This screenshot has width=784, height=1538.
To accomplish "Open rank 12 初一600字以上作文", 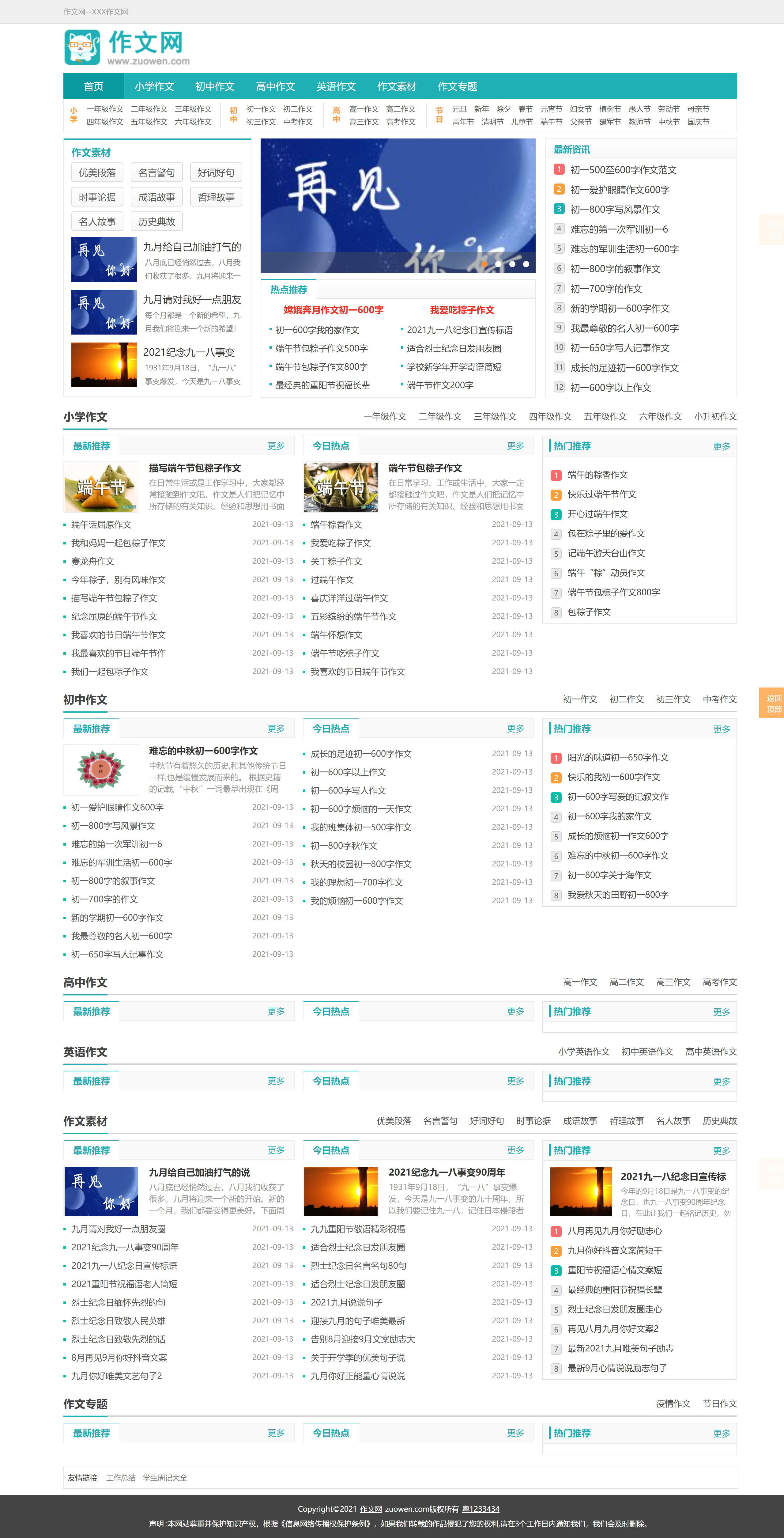I will pyautogui.click(x=610, y=388).
